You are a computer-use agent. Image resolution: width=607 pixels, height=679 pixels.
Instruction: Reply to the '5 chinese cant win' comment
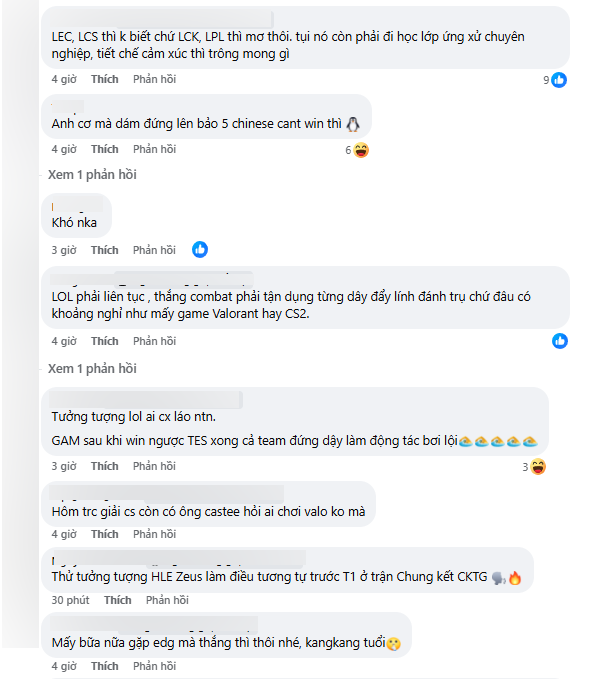pyautogui.click(x=154, y=149)
